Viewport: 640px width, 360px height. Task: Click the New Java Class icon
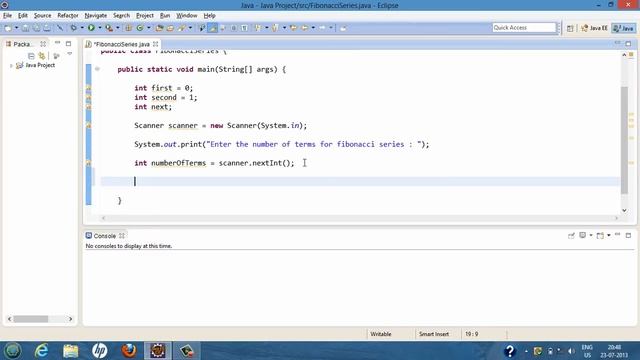point(140,28)
